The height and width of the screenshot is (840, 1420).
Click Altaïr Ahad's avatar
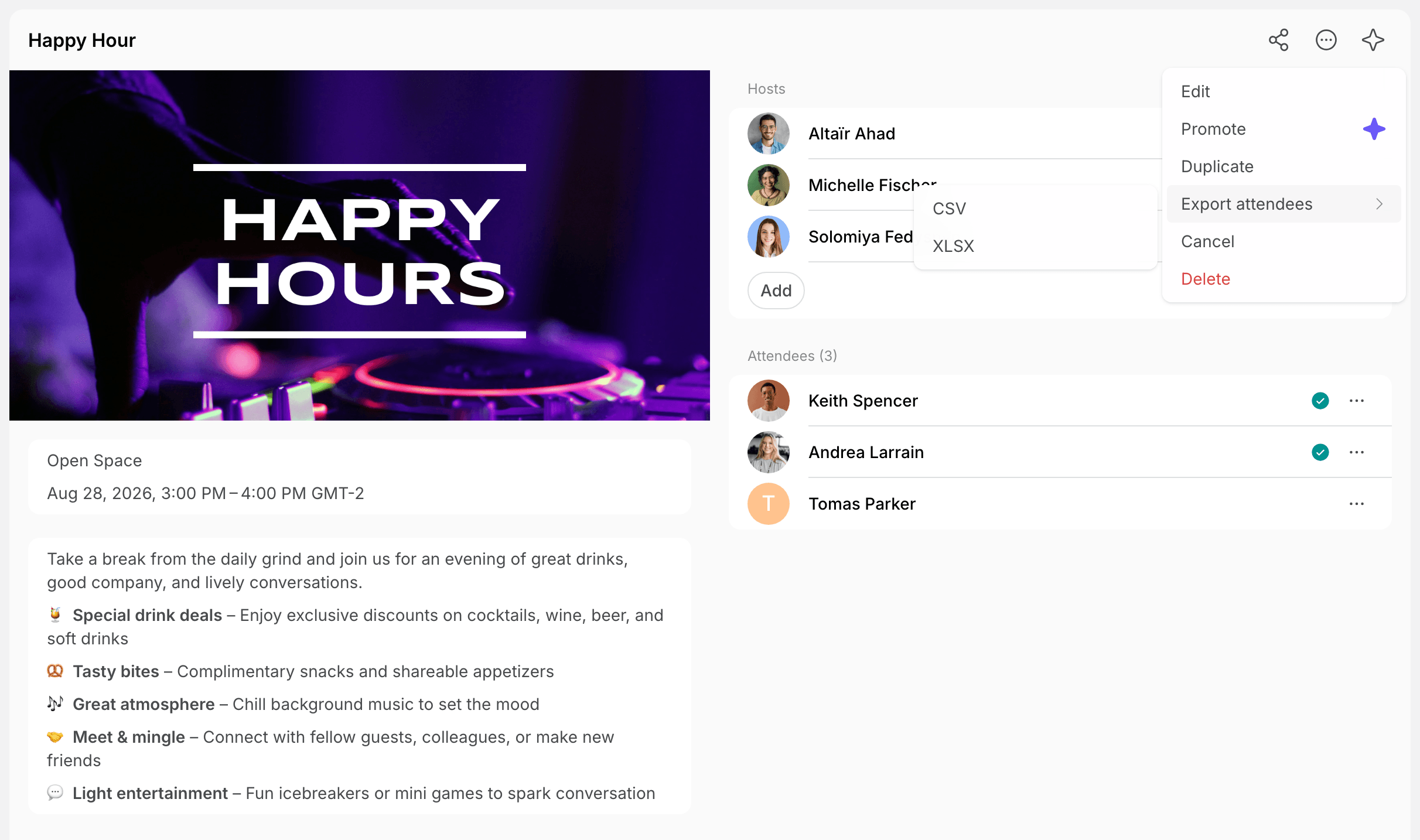(769, 134)
